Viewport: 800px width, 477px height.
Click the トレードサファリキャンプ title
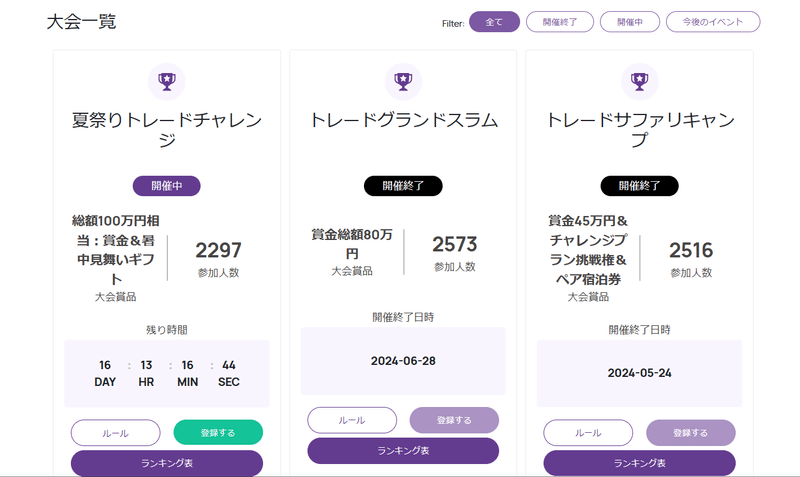click(639, 130)
